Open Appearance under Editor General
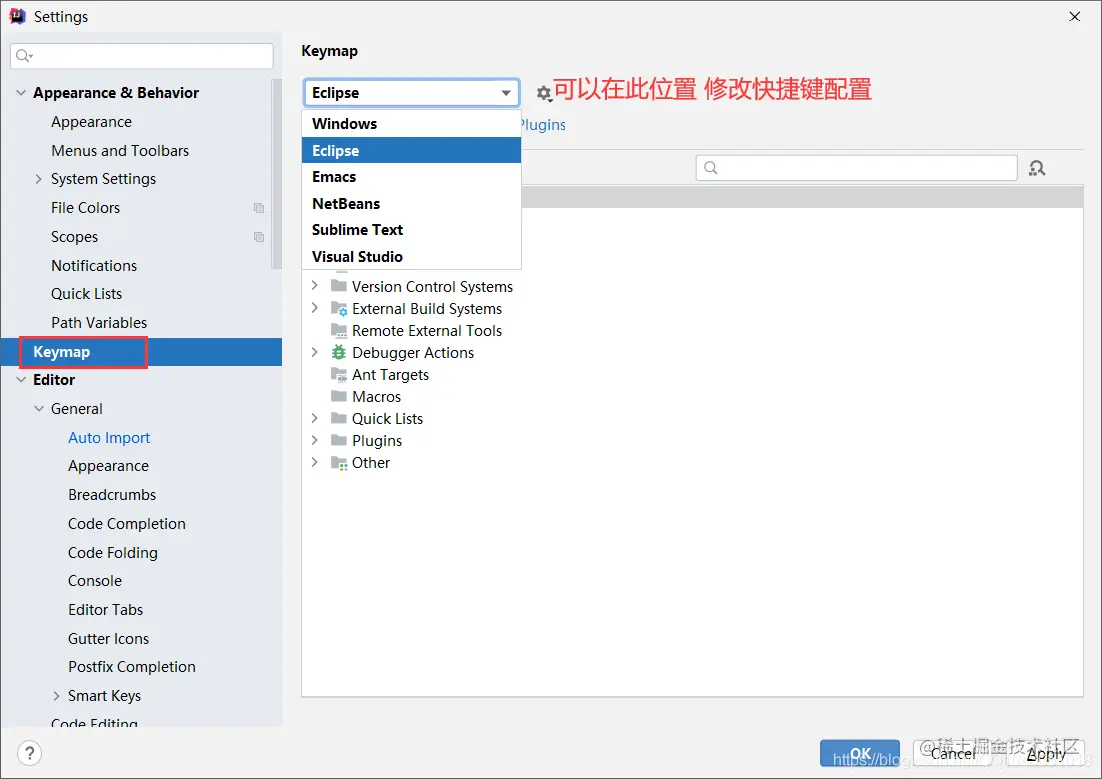 point(108,466)
